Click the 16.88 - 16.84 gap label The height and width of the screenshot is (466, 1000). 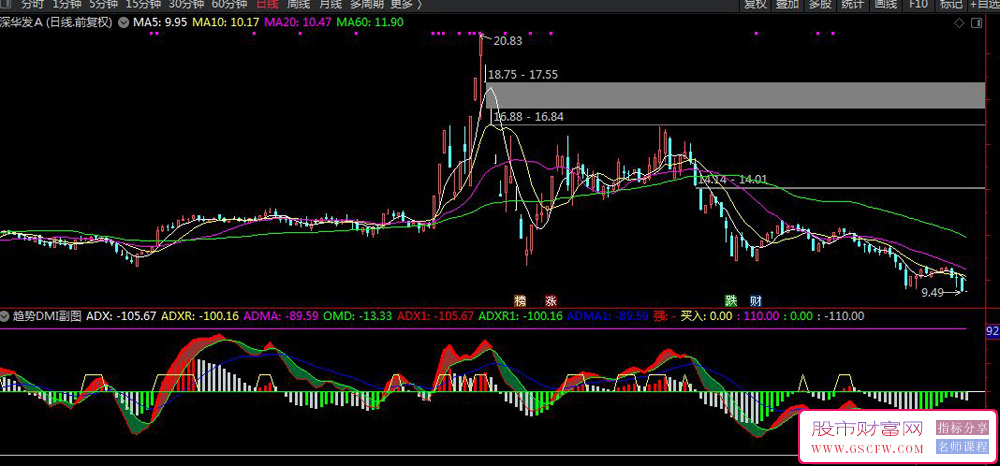point(529,117)
